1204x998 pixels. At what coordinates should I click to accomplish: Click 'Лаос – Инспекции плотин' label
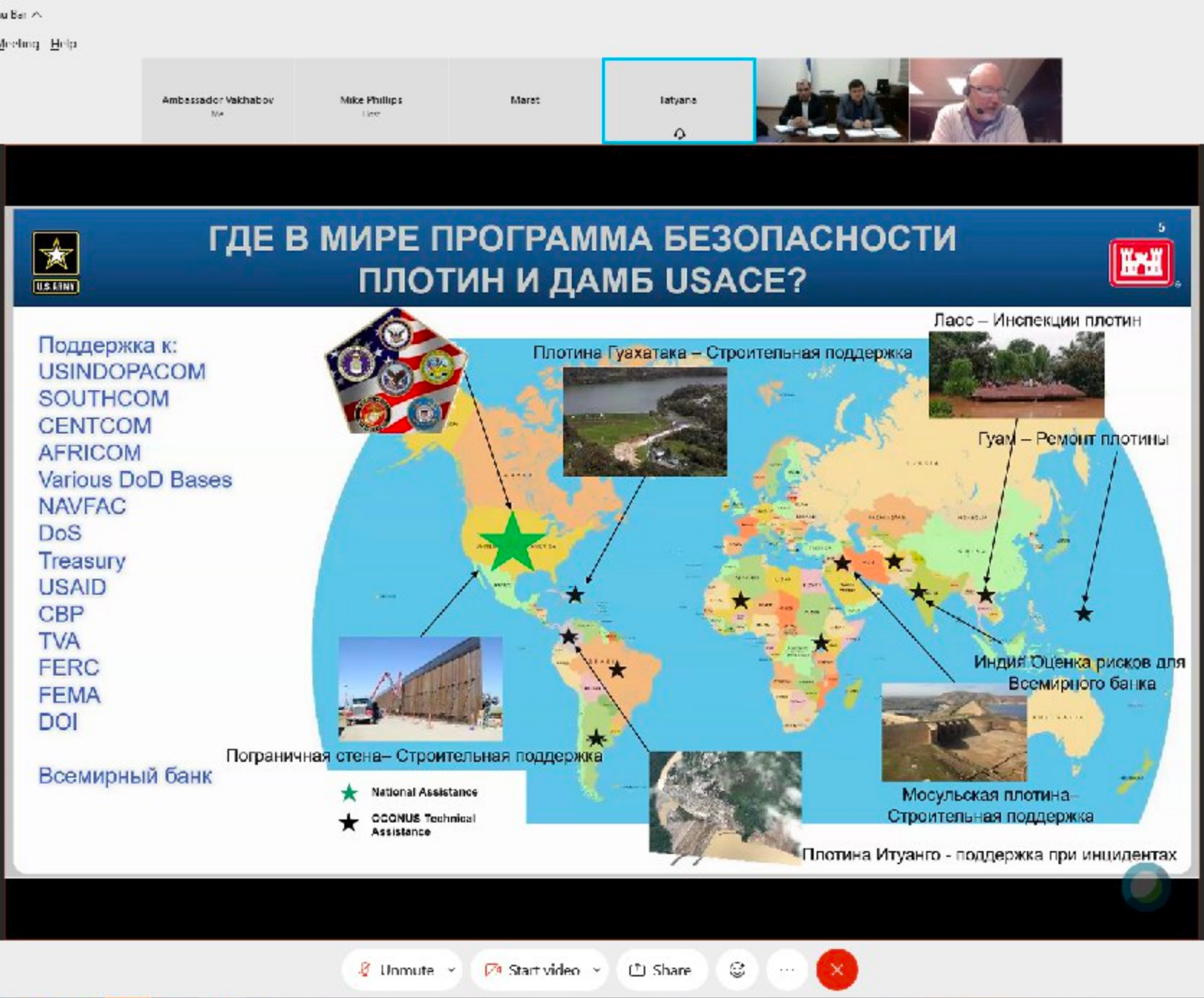1037,320
